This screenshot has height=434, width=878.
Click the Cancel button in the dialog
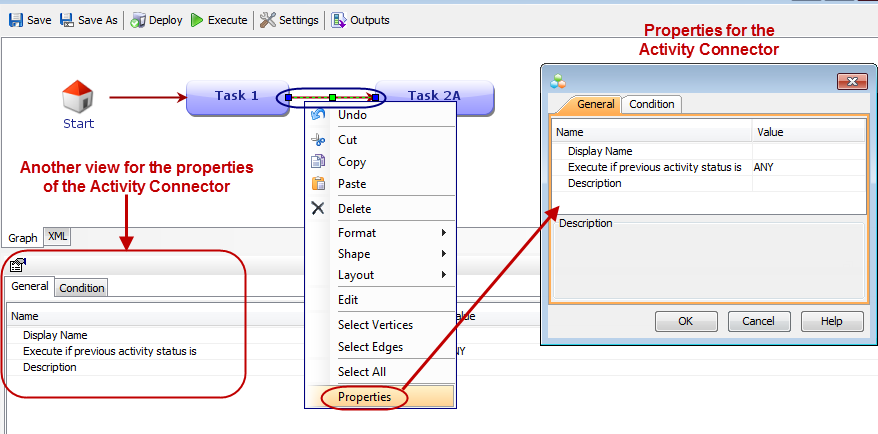(x=758, y=321)
